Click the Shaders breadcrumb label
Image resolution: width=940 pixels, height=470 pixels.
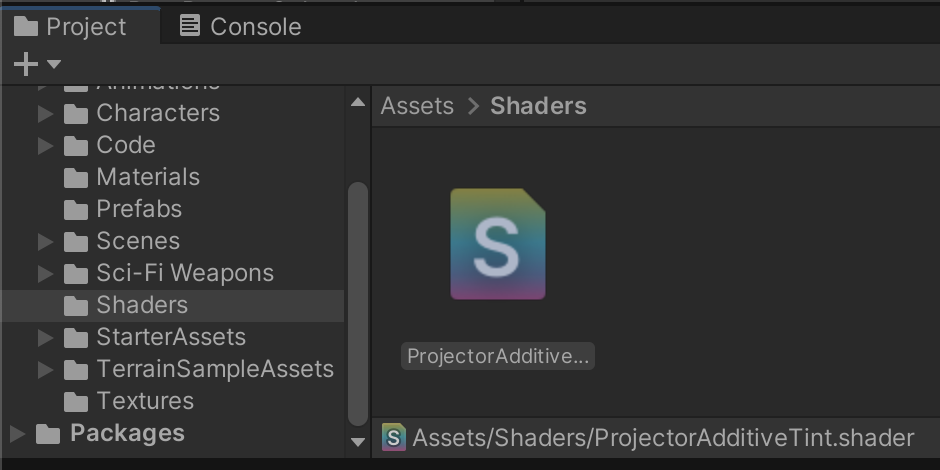coord(538,106)
